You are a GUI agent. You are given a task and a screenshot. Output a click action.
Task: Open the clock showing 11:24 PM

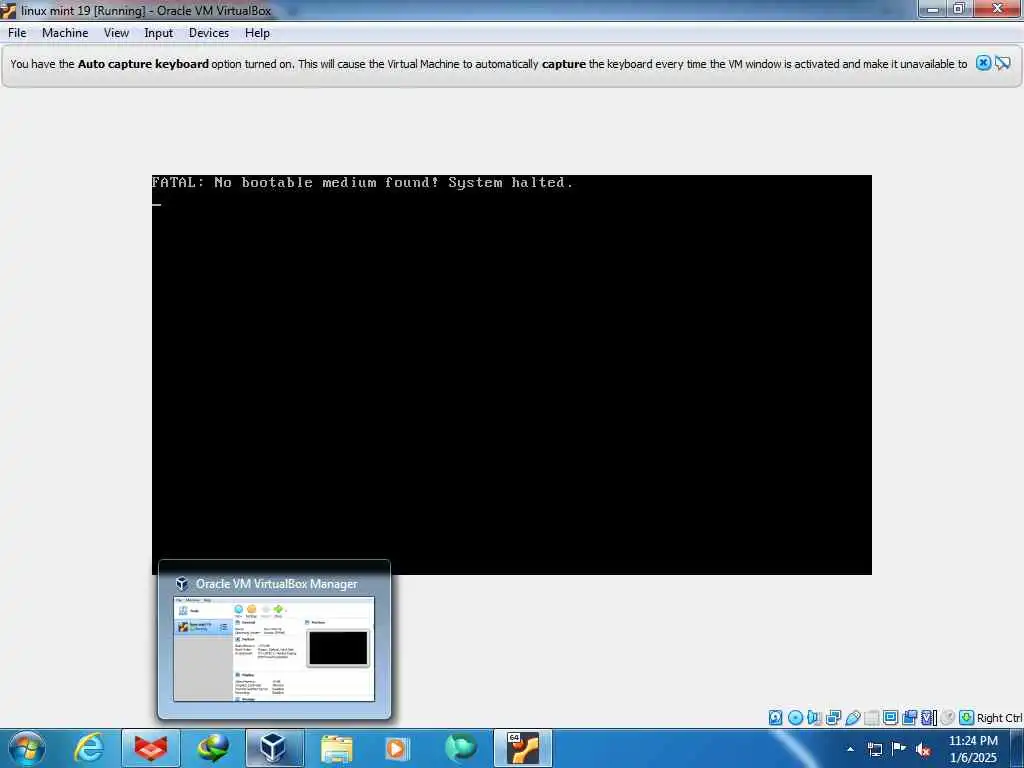(973, 749)
